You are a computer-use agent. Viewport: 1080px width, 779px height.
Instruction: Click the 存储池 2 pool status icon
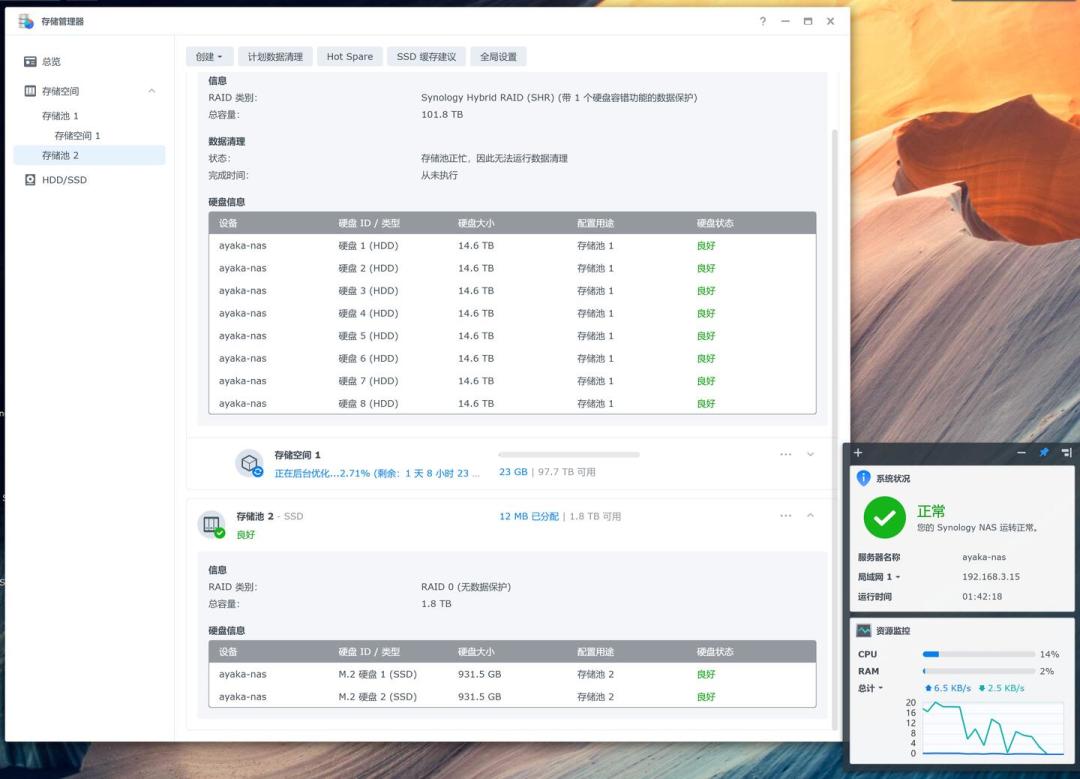coord(211,525)
